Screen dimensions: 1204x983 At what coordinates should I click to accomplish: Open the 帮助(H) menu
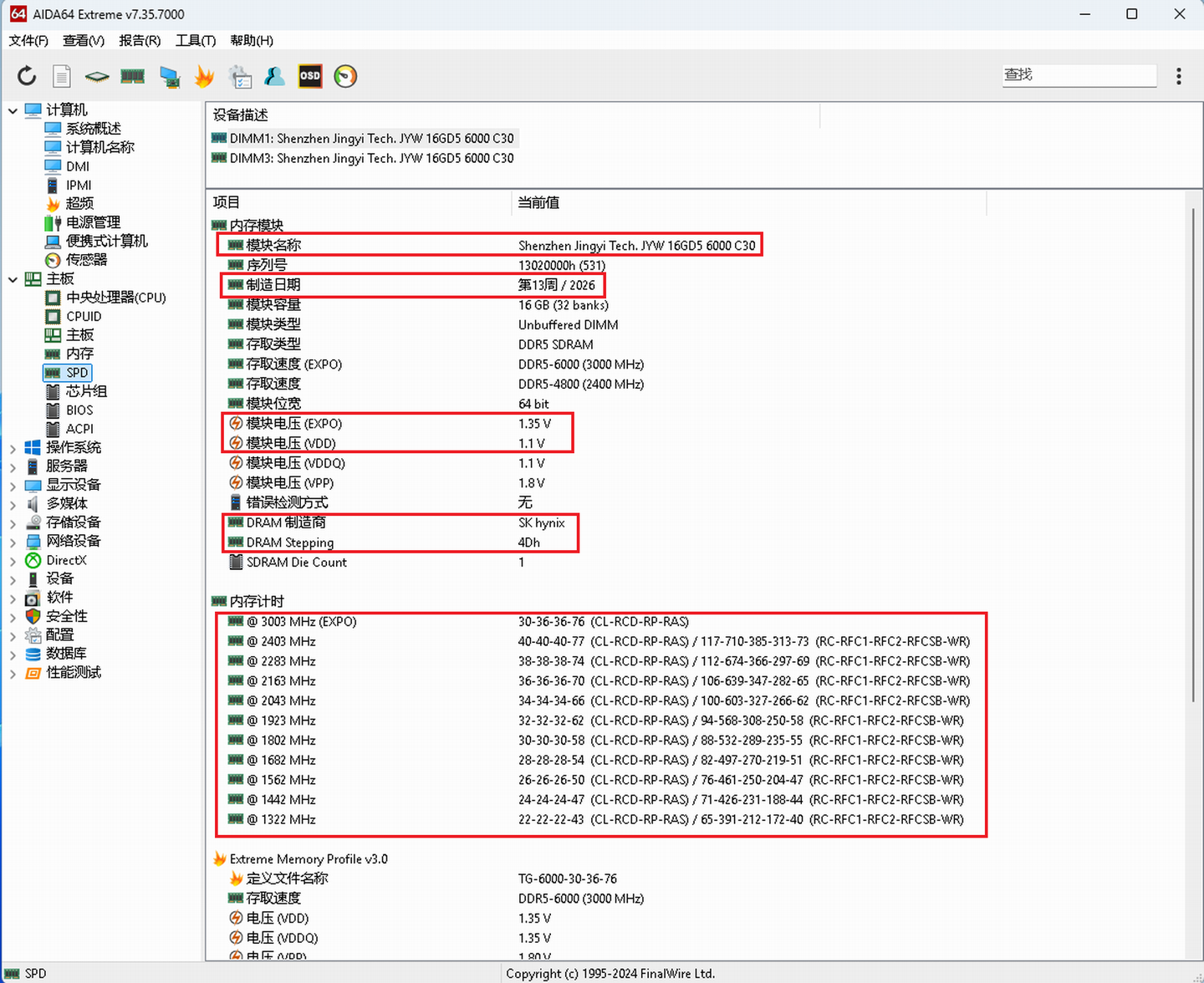252,40
